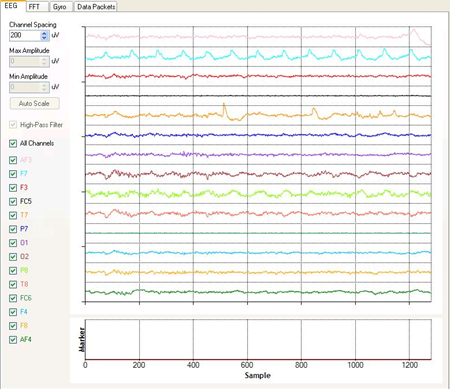Toggle the High-Pass Filter checkbox
Viewport: 450px width, 389px height.
point(13,125)
